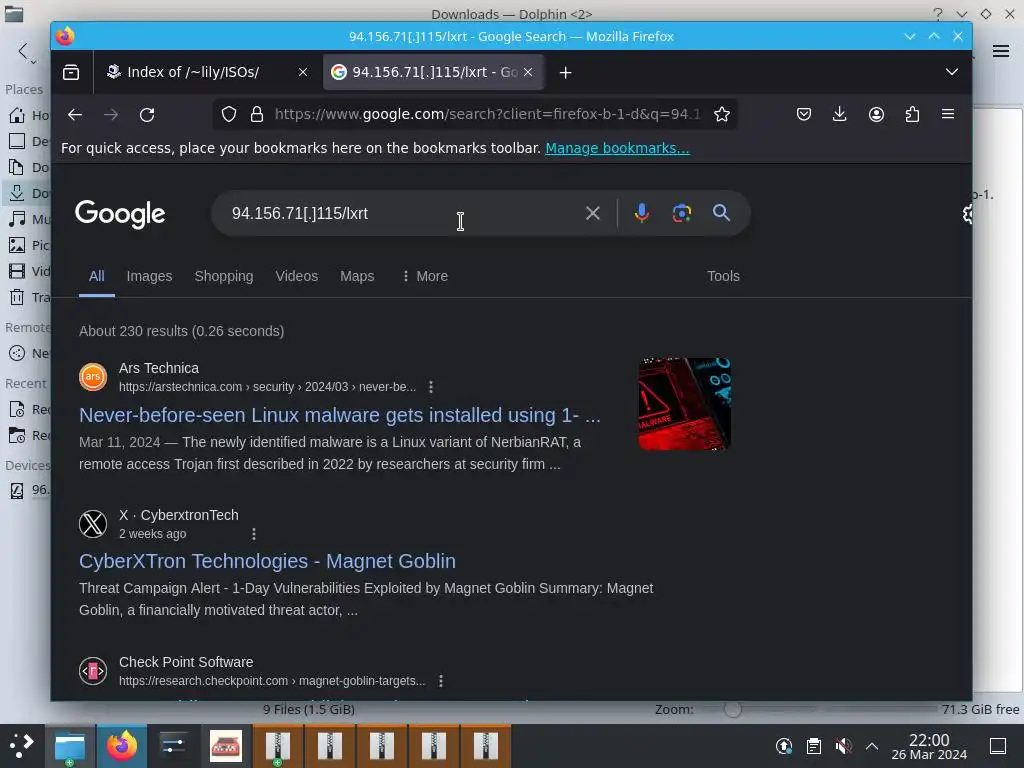Adjust the Dolphin zoom slider handle
This screenshot has width=1024, height=768.
[x=733, y=709]
